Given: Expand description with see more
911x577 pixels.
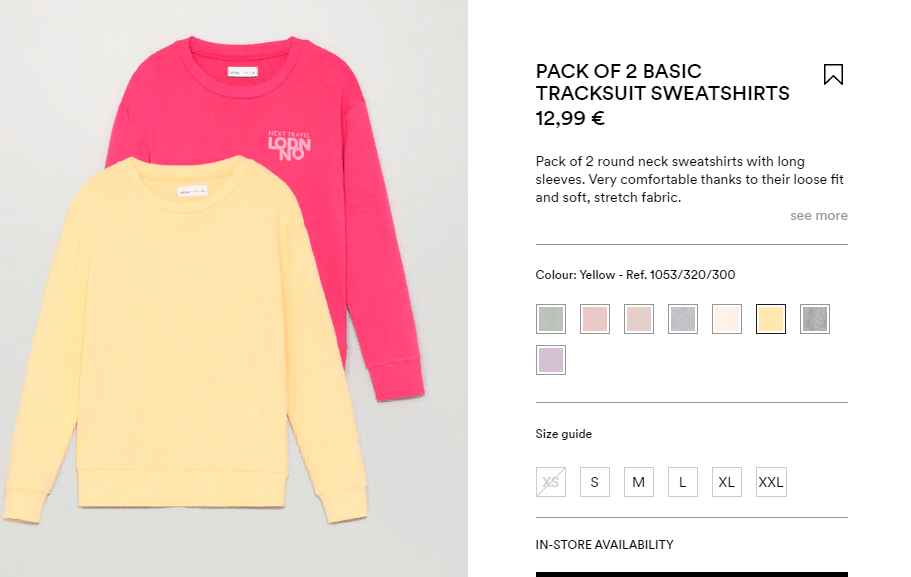Looking at the screenshot, I should (819, 216).
